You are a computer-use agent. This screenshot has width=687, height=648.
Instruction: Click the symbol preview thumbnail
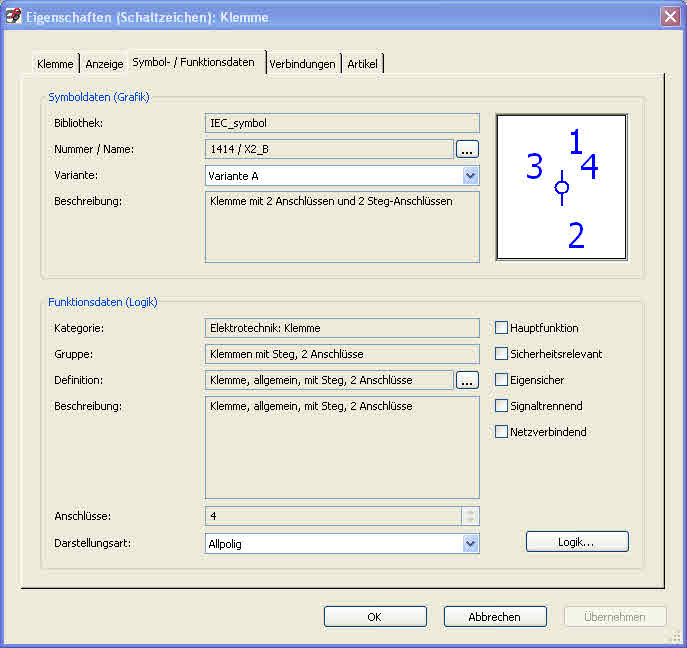click(x=562, y=187)
